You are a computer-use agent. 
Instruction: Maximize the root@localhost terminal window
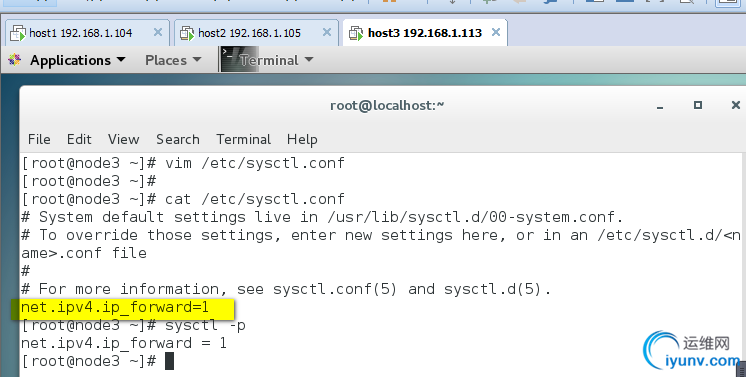[697, 105]
